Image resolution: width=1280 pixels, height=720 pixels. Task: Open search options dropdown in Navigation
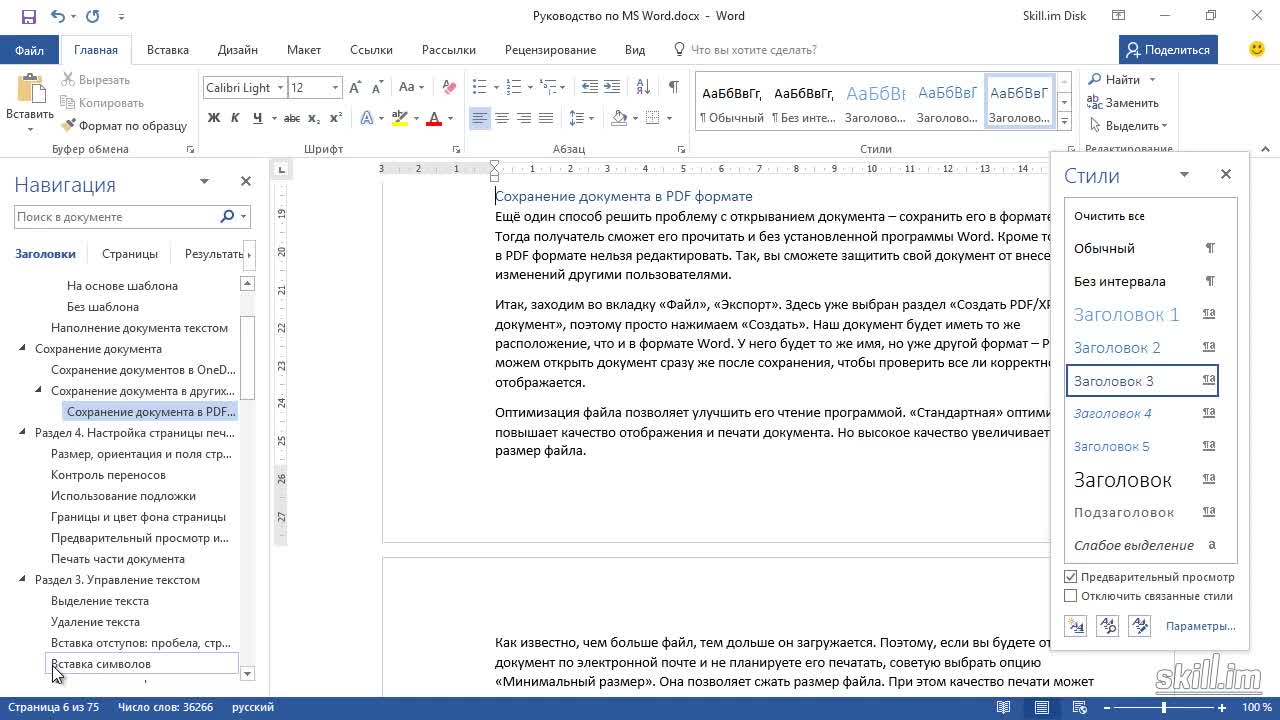[244, 217]
